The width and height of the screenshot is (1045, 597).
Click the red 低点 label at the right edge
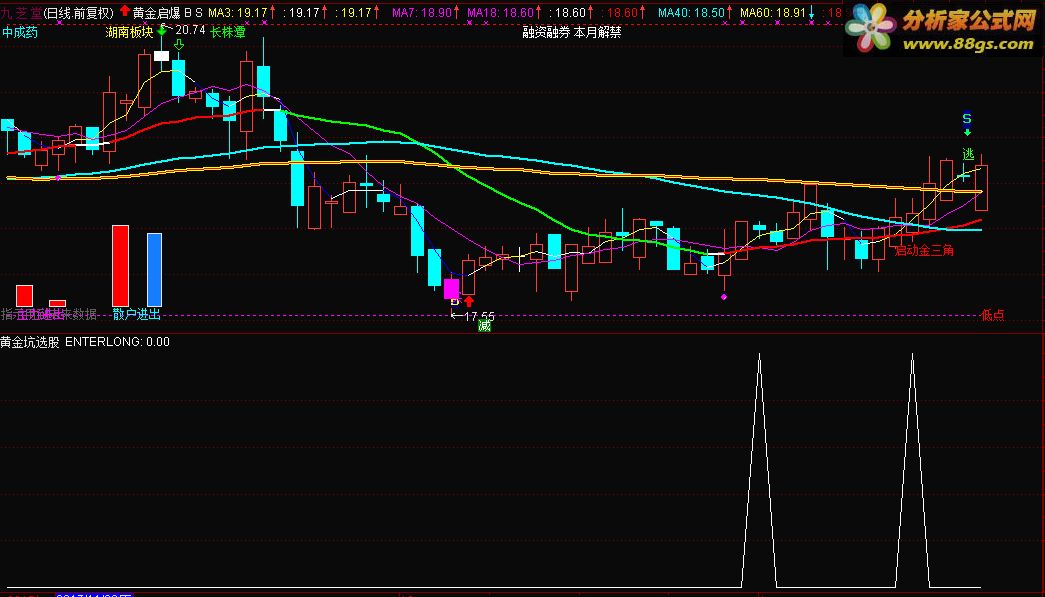pos(993,314)
